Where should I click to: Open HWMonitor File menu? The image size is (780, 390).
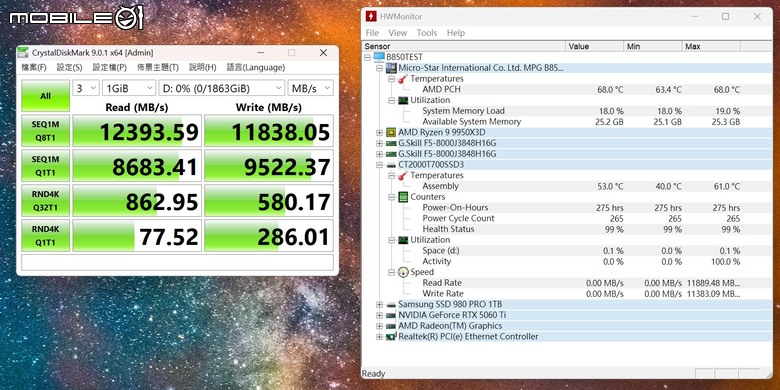pyautogui.click(x=372, y=33)
